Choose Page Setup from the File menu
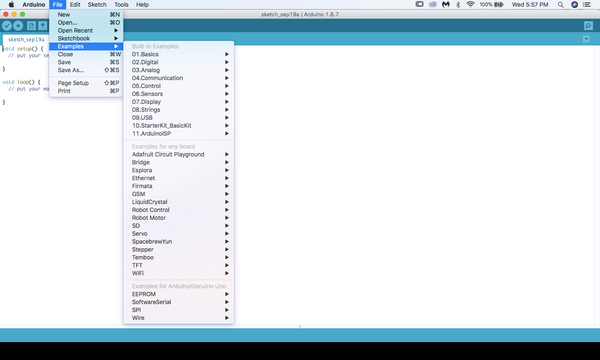Screen dimensions: 600x360 pos(86,83)
